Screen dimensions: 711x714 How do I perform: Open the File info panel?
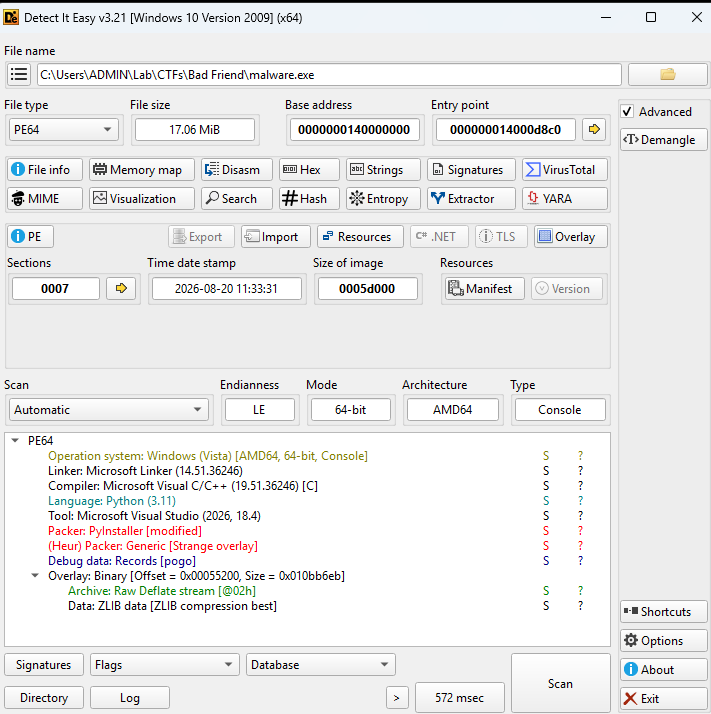coord(45,170)
